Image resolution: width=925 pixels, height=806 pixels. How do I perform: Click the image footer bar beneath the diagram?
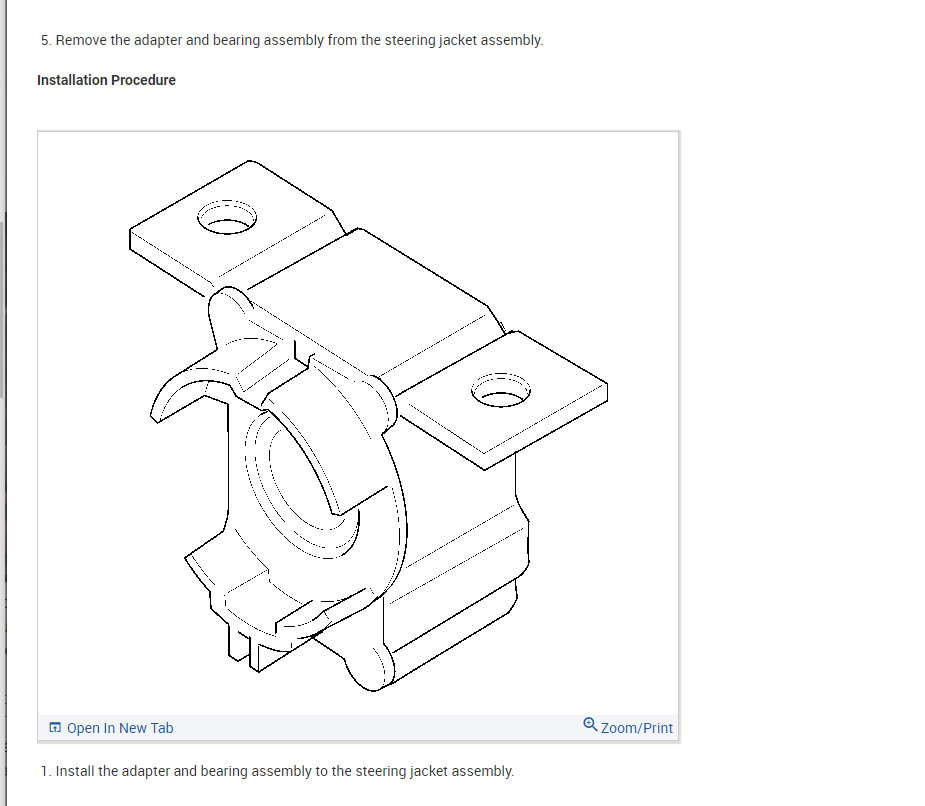(x=359, y=728)
